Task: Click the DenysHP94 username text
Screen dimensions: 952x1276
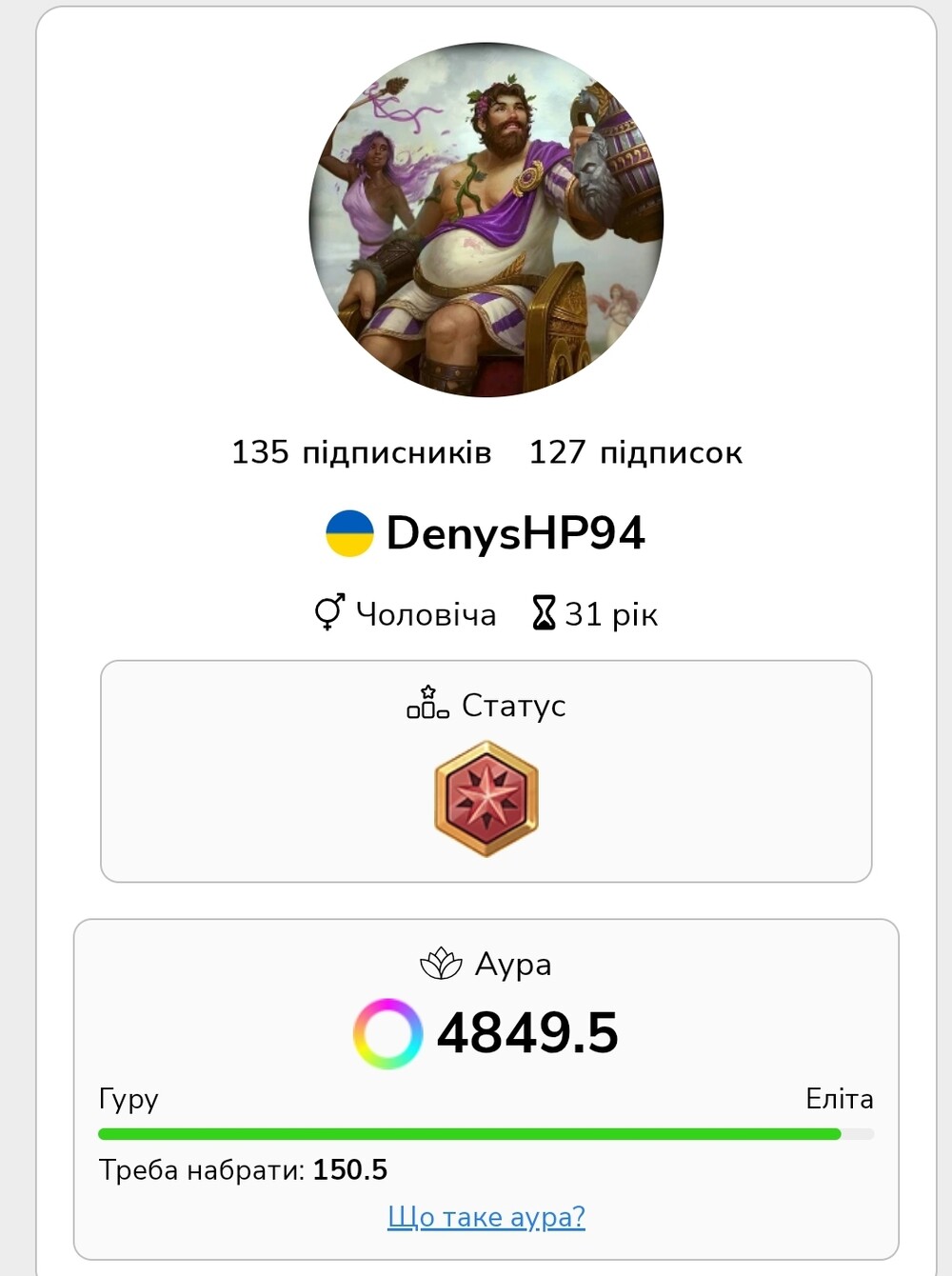Action: point(516,533)
